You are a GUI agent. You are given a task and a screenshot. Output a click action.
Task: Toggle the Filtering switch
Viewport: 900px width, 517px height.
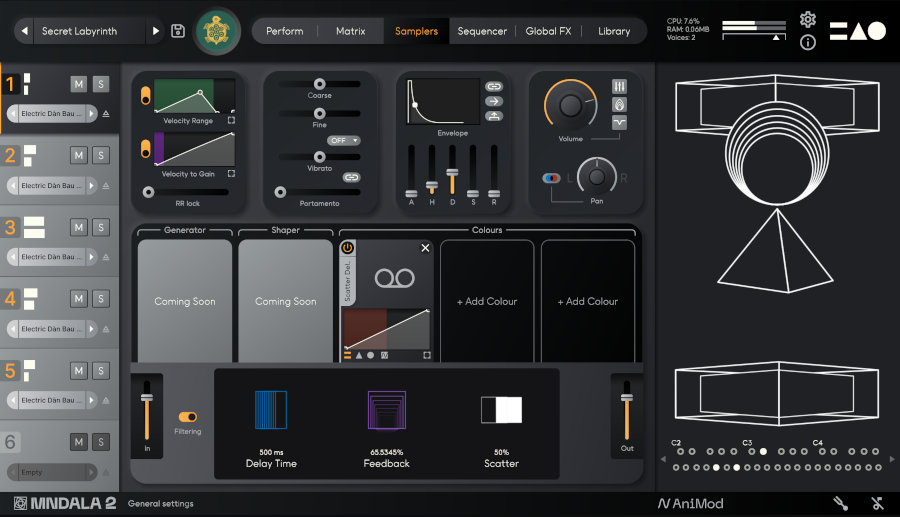click(x=187, y=417)
